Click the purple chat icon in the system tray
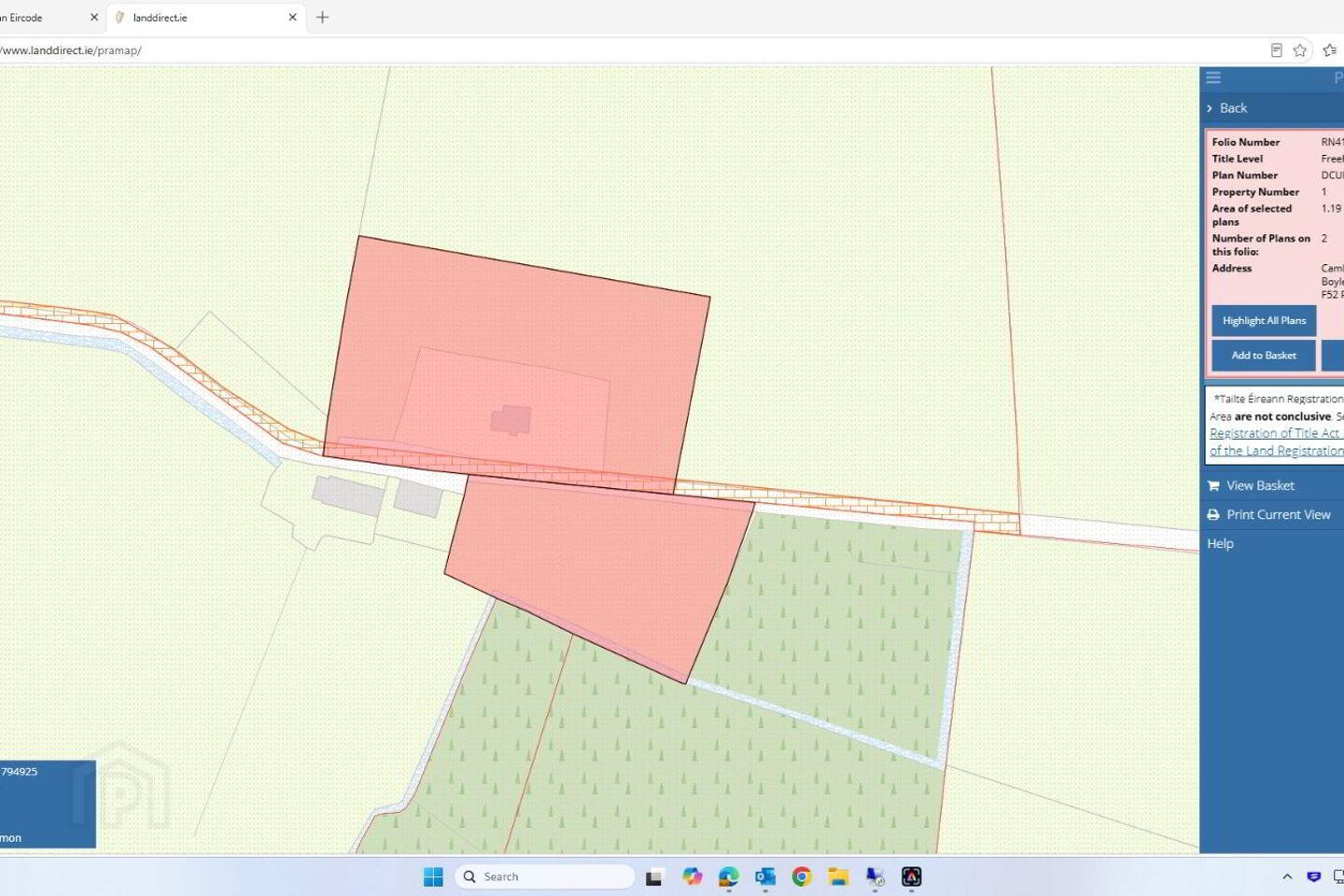1344x896 pixels. 1314,876
